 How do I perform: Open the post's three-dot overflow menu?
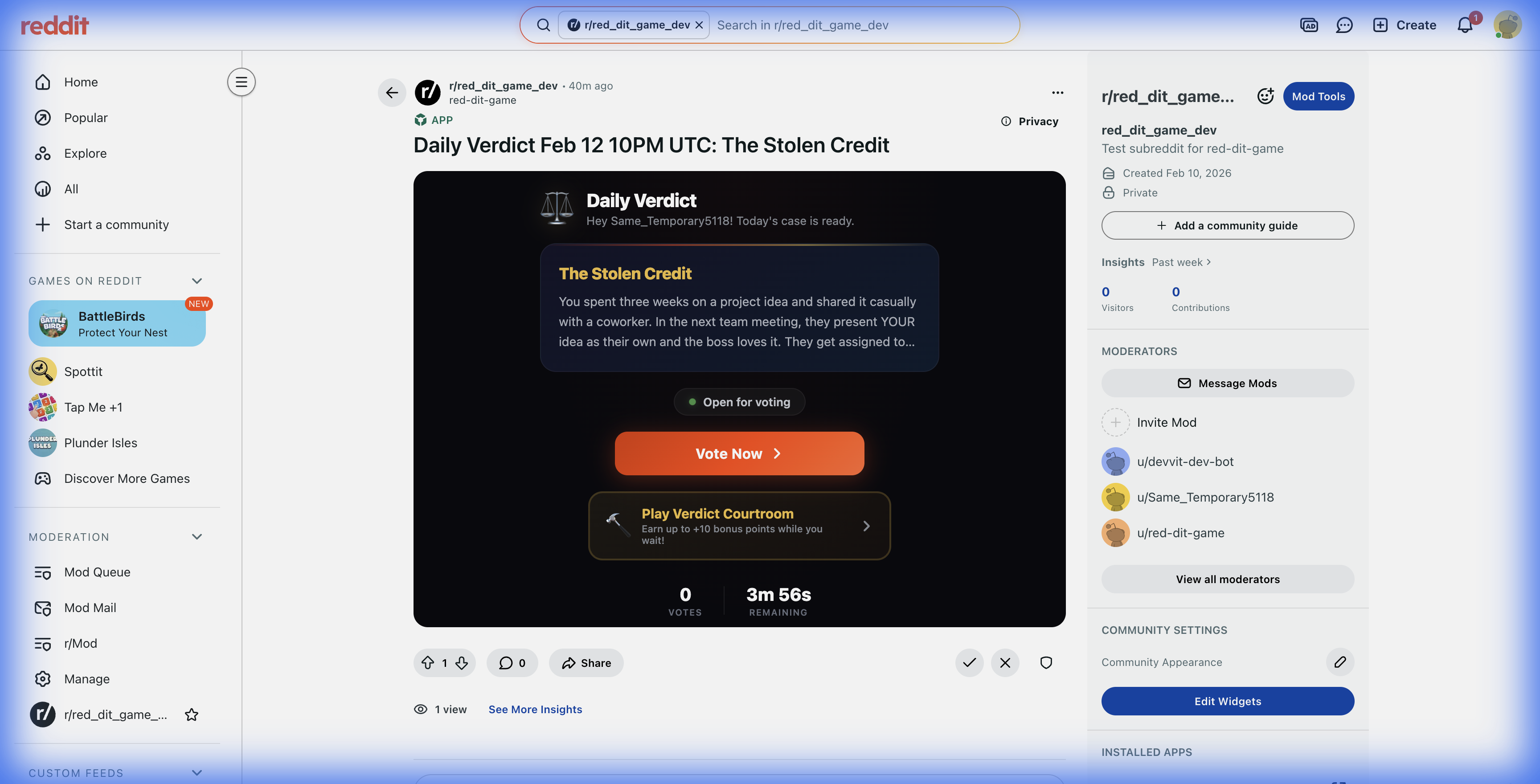pyautogui.click(x=1057, y=93)
